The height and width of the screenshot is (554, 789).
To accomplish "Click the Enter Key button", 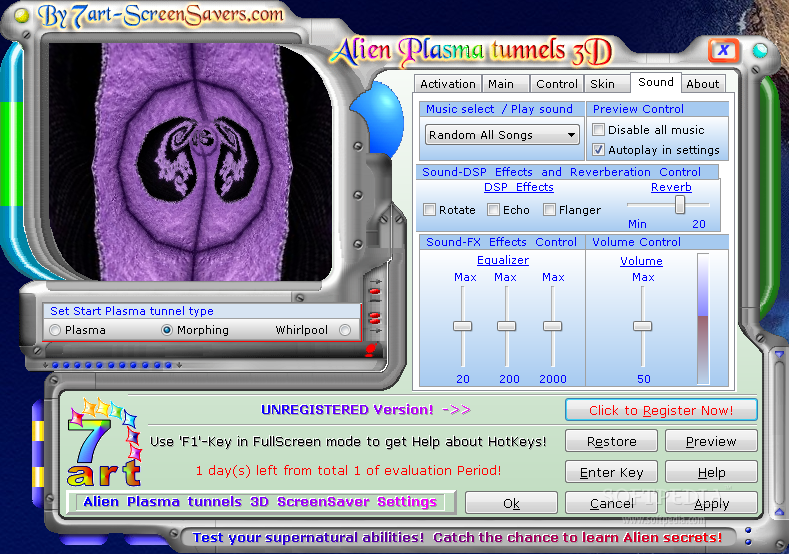I will pos(611,472).
